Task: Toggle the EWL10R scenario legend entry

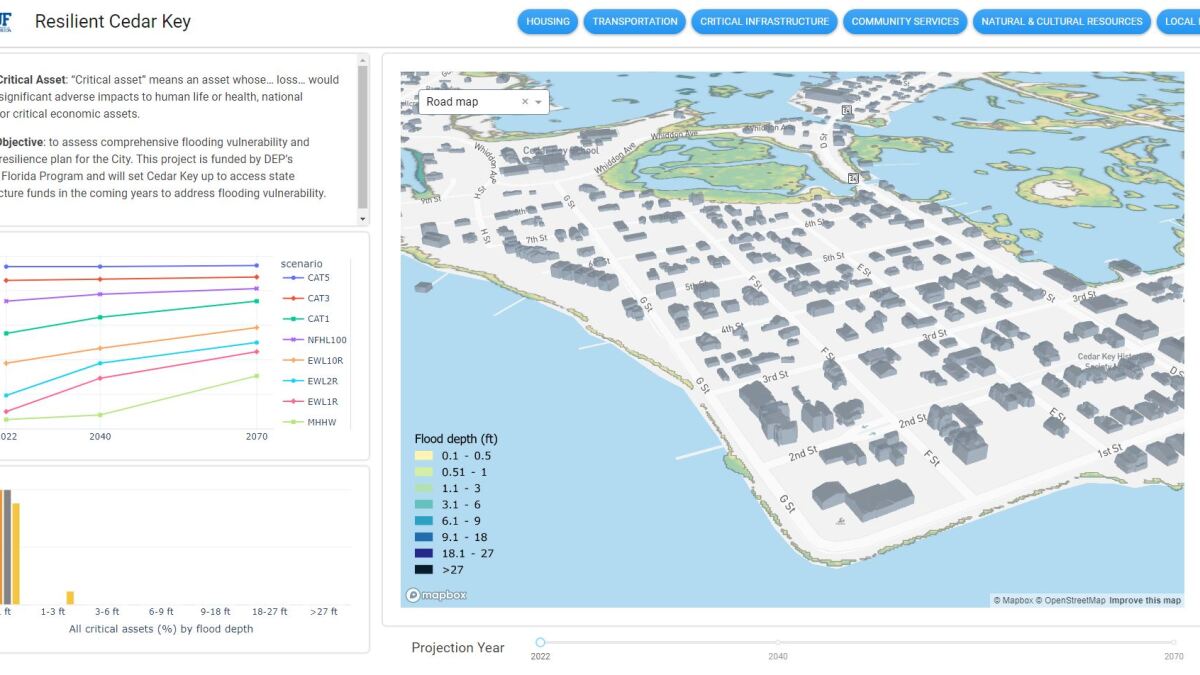Action: [x=324, y=360]
